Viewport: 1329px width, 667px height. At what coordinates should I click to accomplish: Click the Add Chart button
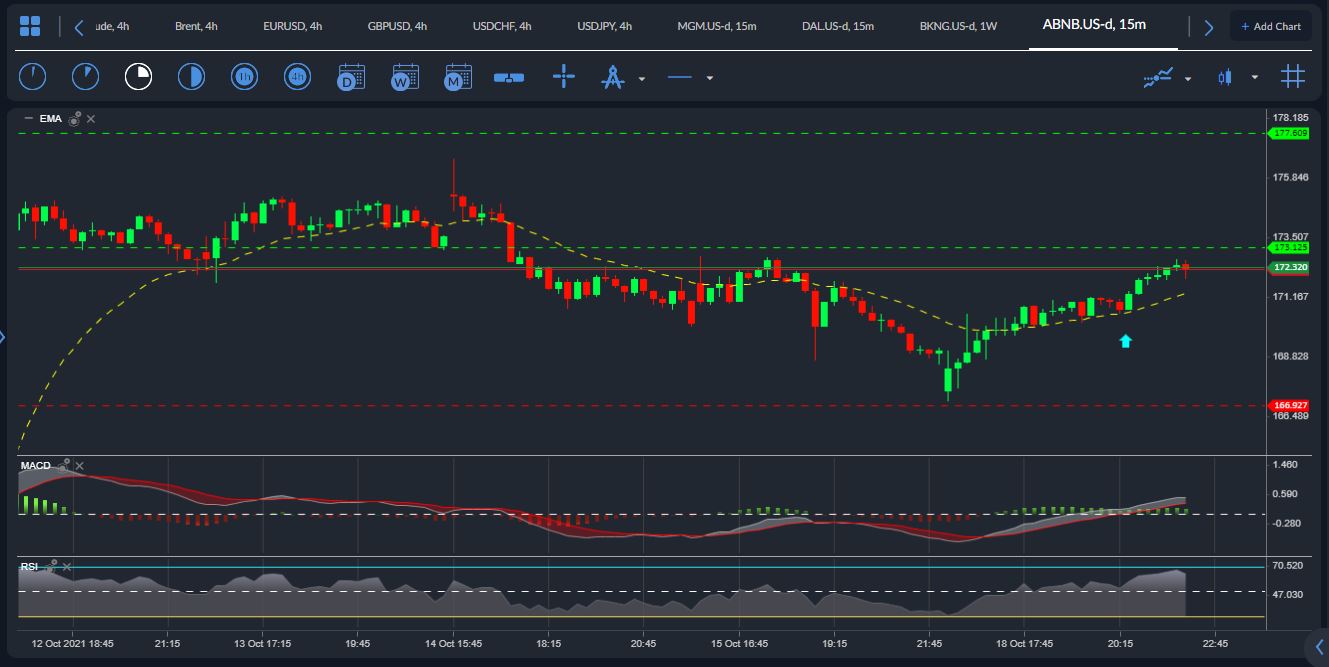click(1271, 26)
